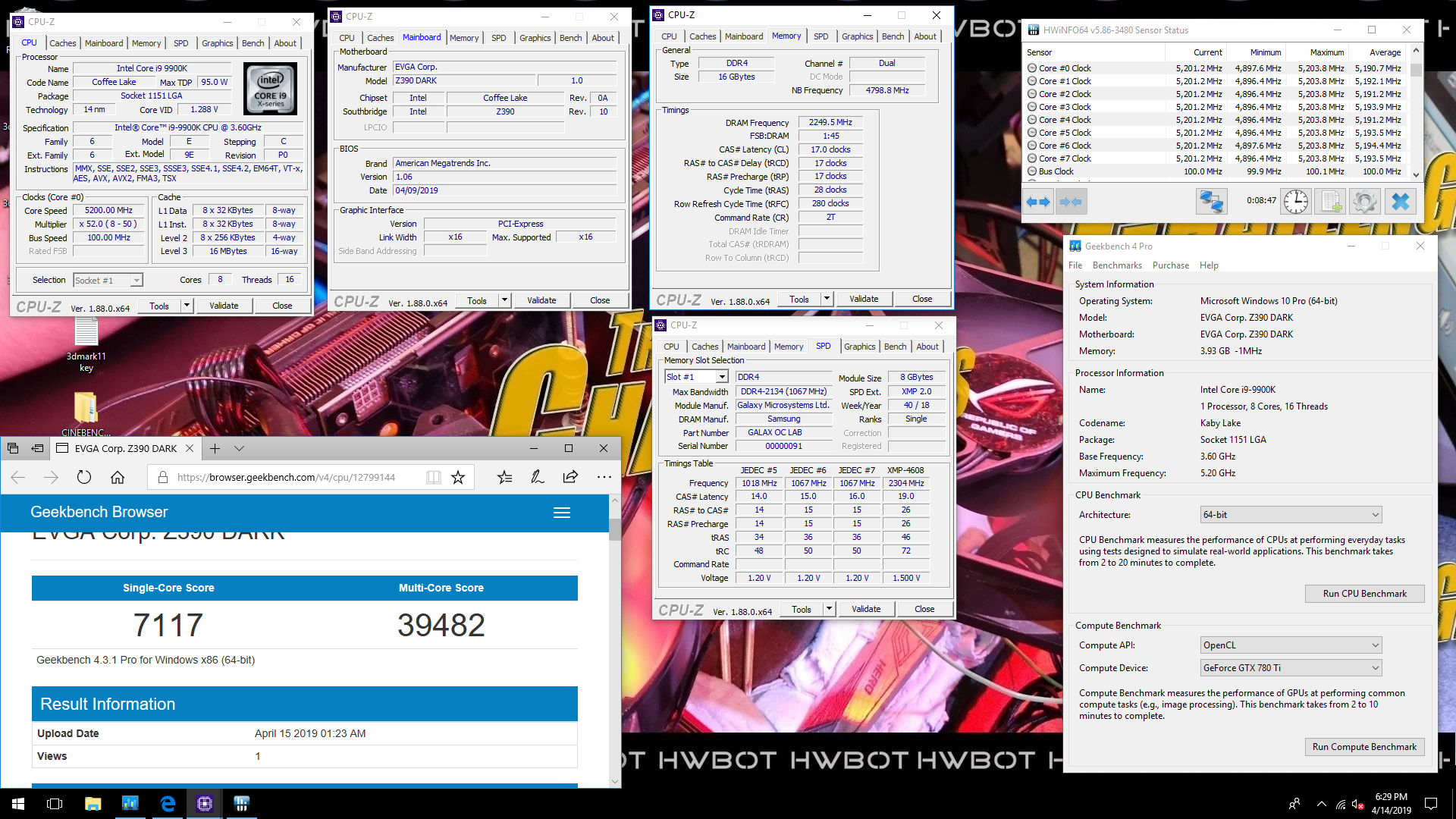Open Windows Start menu

click(18, 804)
